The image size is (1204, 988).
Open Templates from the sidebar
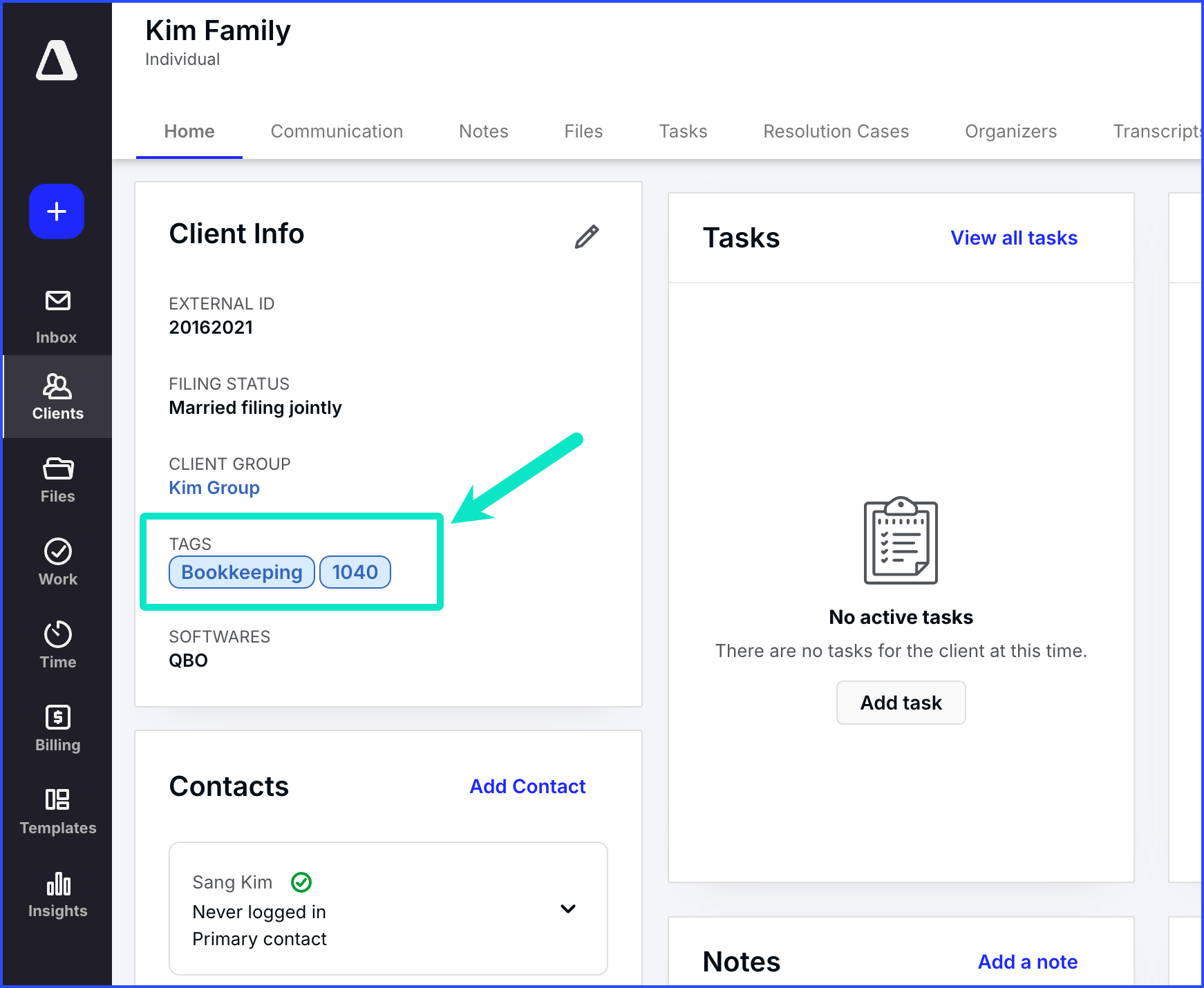[57, 811]
